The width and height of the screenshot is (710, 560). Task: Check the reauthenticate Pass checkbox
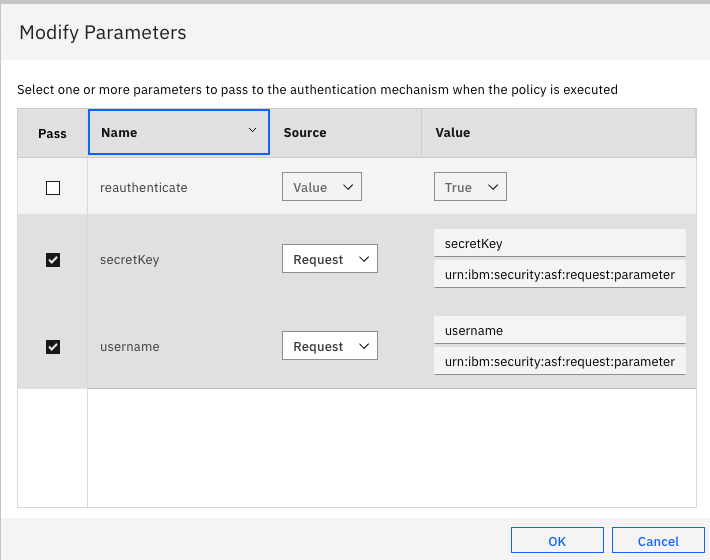(53, 188)
